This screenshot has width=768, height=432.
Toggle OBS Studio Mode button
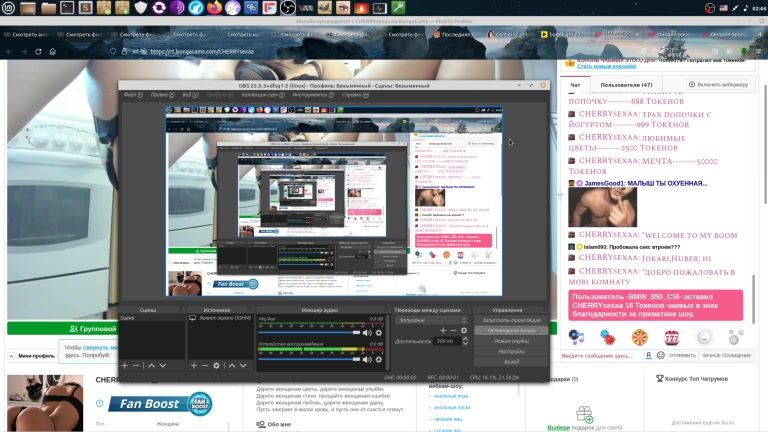pos(511,341)
